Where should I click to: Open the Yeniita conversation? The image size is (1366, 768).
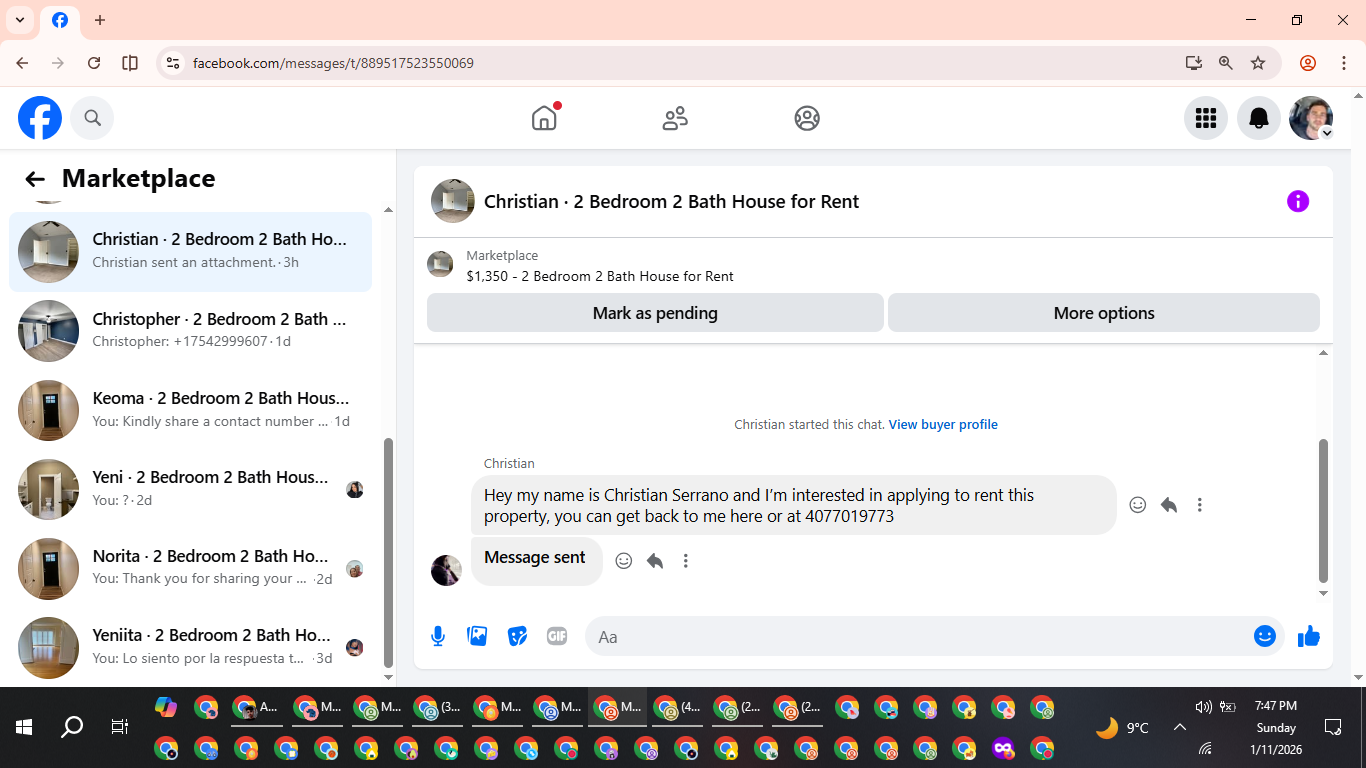point(190,647)
